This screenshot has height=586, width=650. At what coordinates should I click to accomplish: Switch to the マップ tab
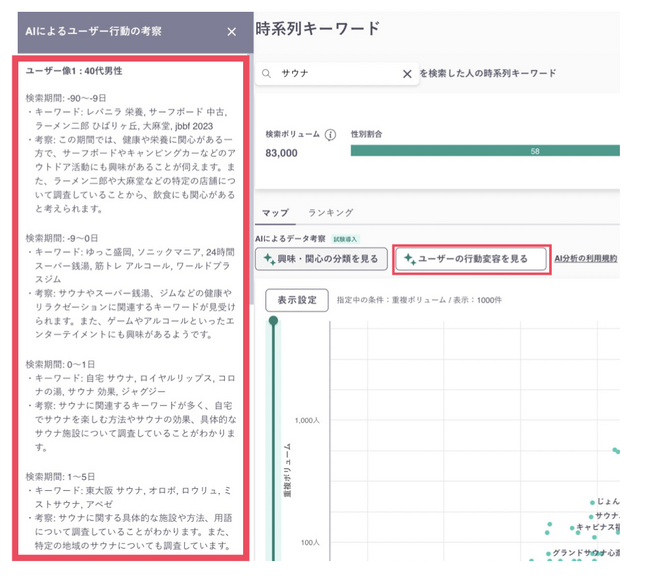(x=275, y=213)
